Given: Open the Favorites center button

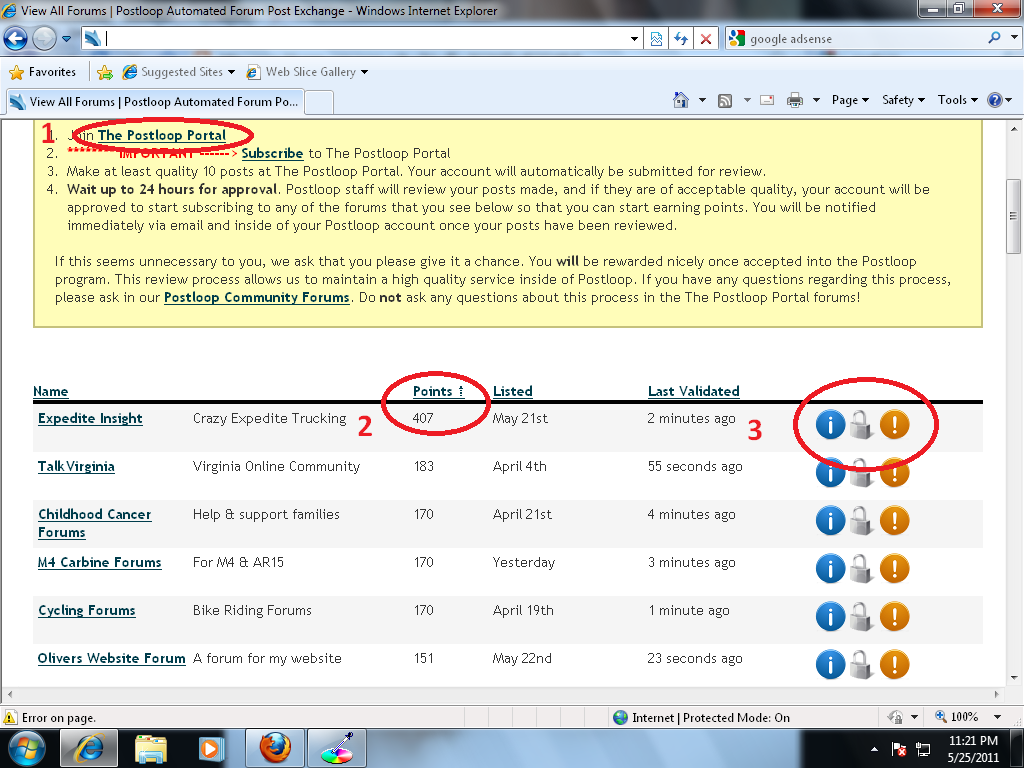Looking at the screenshot, I should click(x=43, y=72).
